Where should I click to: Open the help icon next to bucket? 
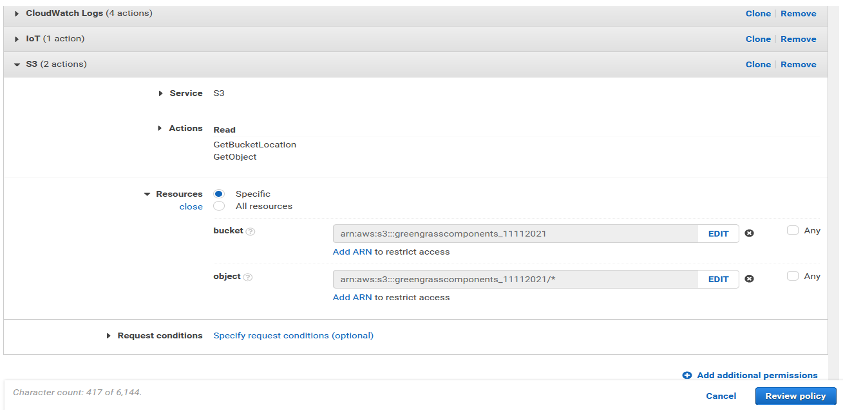250,231
